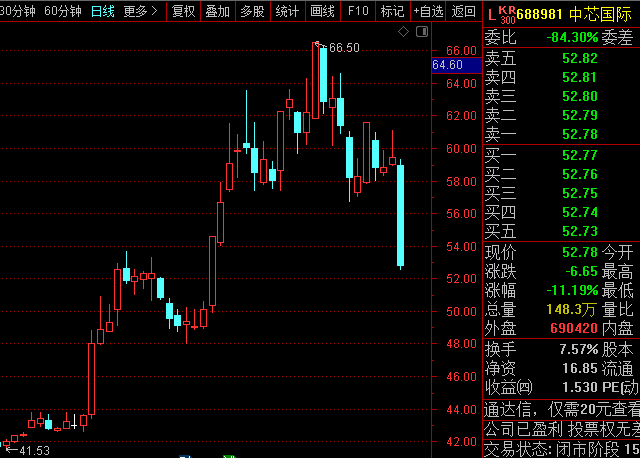Screen dimensions: 640x458
Task: Click the 公司已盈利 status line
Action: pos(562,429)
